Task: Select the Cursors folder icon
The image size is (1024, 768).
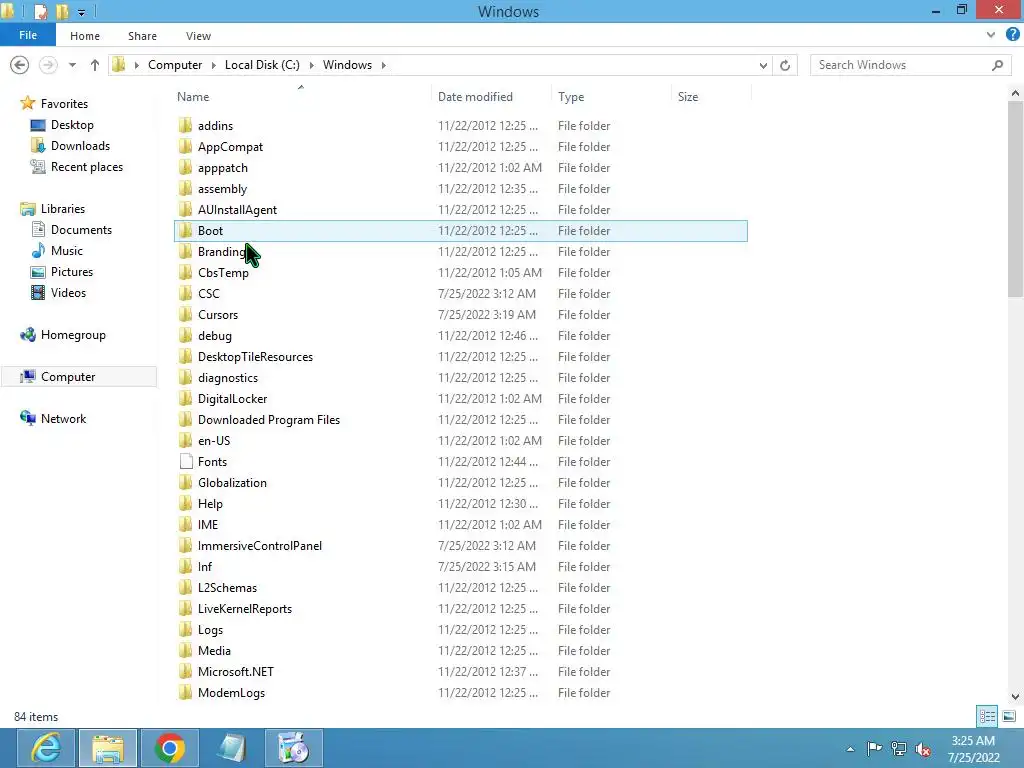Action: pos(185,315)
